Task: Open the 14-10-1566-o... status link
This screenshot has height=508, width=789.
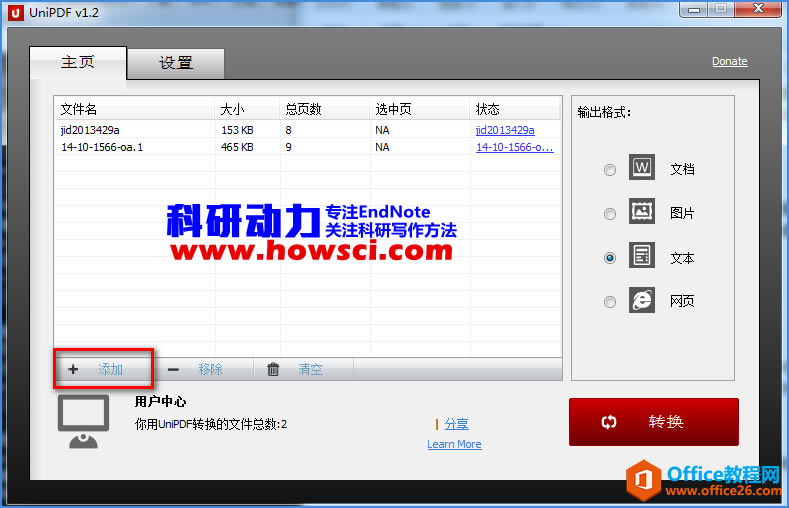Action: point(514,147)
